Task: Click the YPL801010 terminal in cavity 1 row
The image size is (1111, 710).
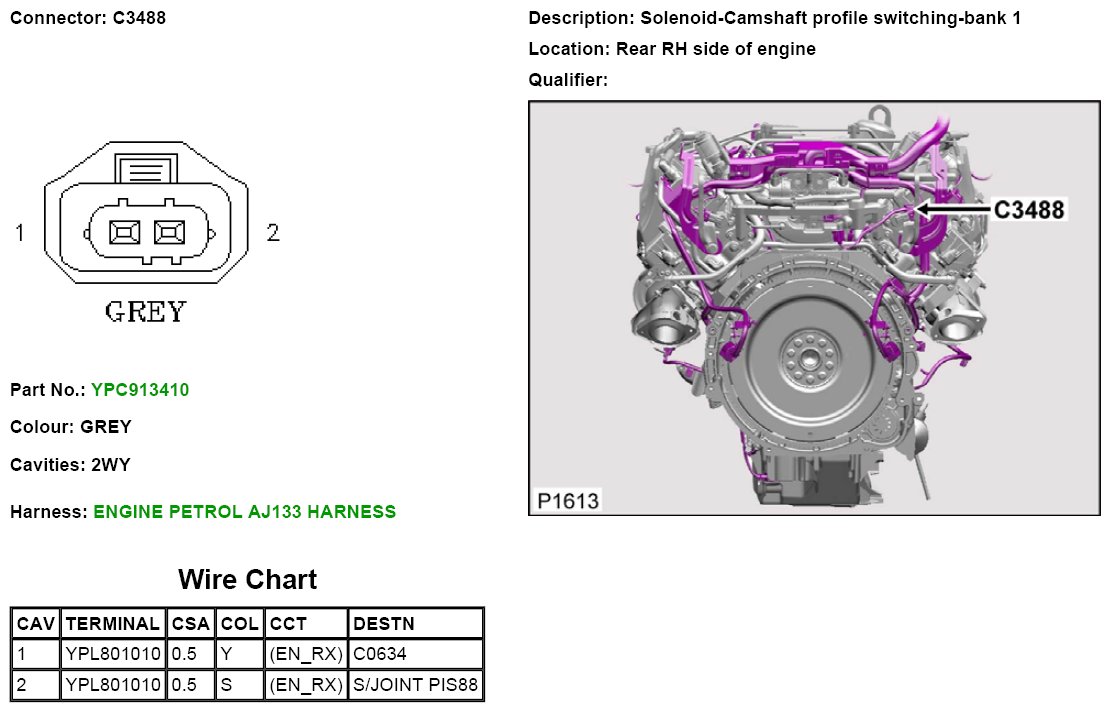Action: click(112, 655)
